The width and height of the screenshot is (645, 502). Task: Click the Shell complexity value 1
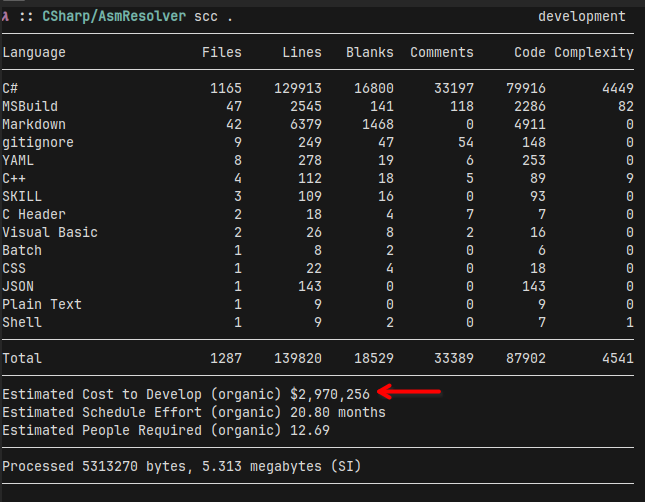(x=630, y=323)
